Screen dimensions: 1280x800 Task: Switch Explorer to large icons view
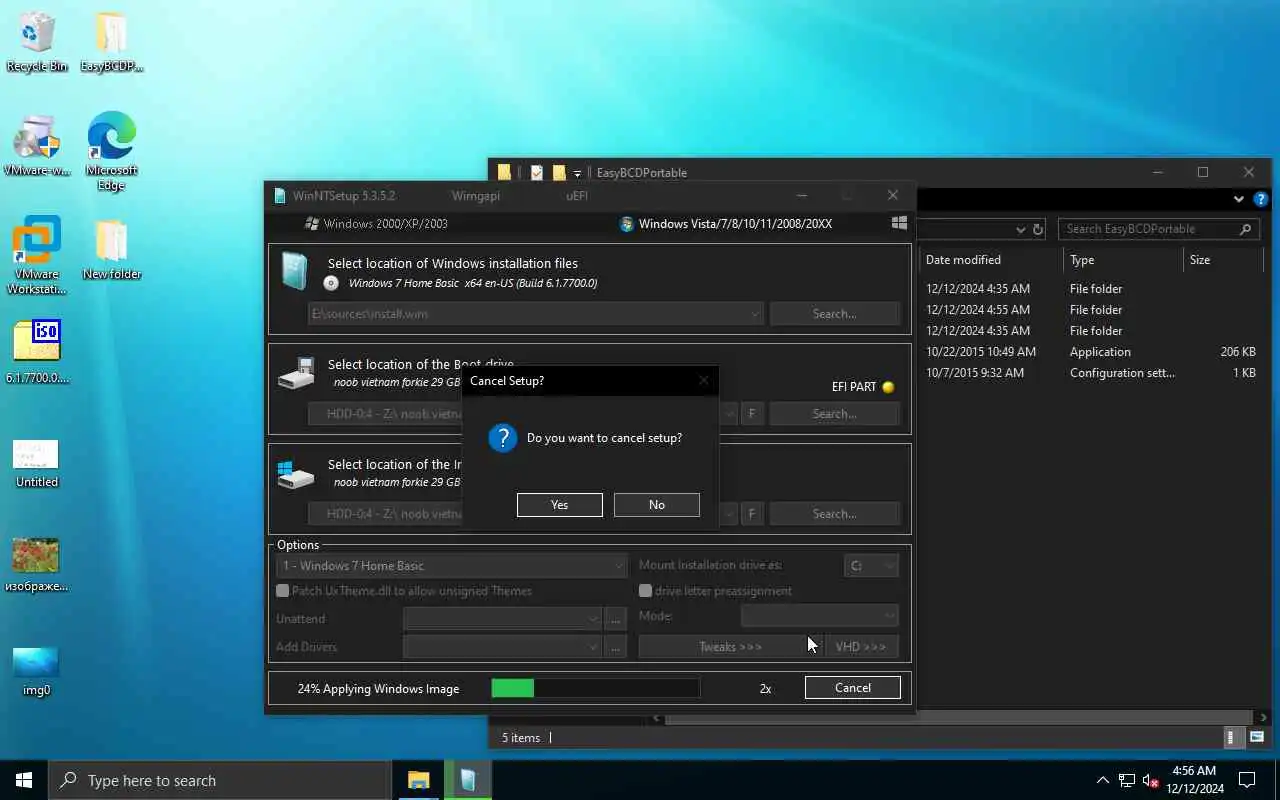[1258, 738]
